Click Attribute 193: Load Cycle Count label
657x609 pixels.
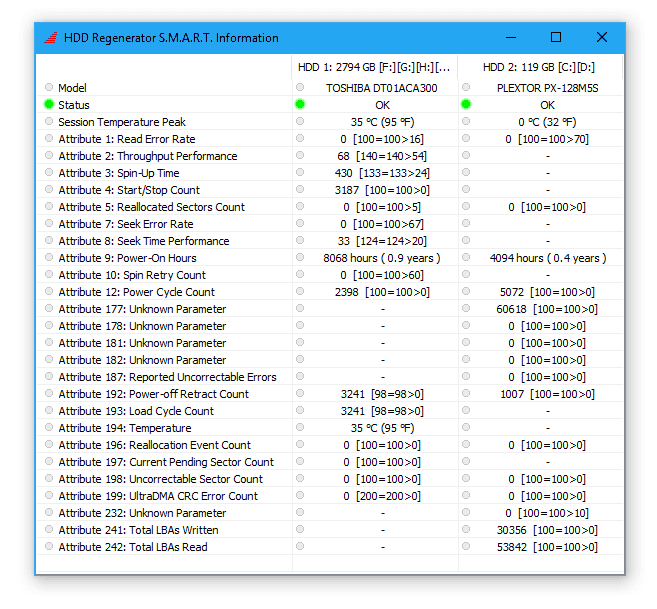[136, 411]
